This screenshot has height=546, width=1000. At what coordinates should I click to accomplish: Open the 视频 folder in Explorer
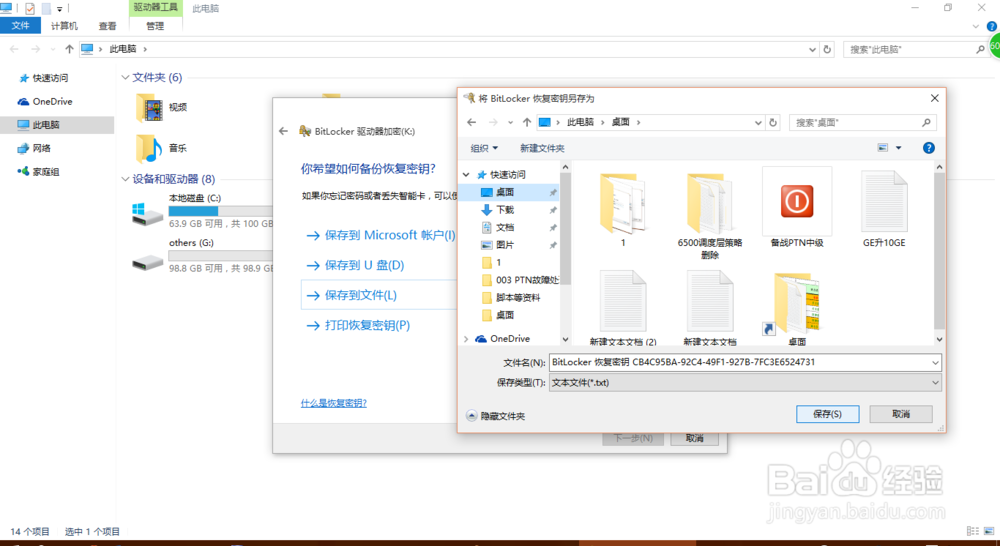tap(161, 107)
